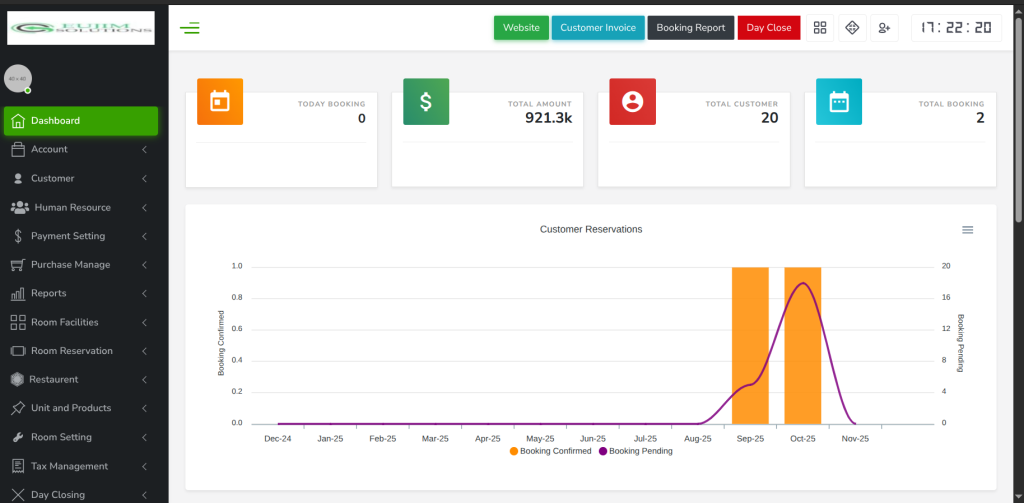
Task: Click the green dollar Total Amount icon
Action: pos(426,101)
